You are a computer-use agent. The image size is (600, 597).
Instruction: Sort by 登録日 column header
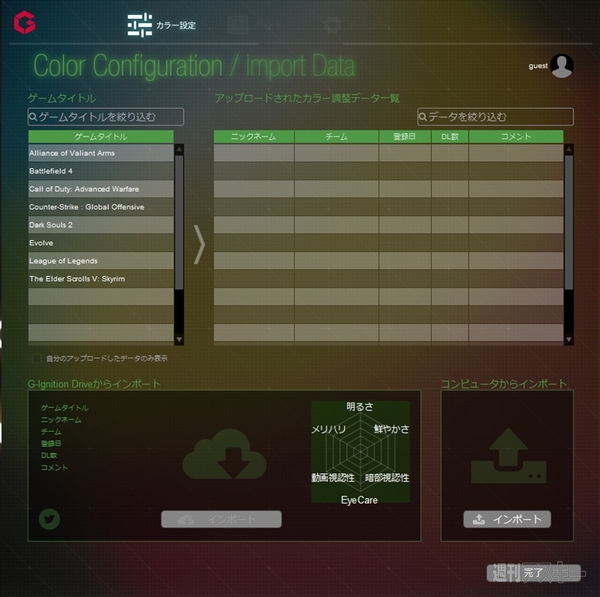tap(405, 137)
